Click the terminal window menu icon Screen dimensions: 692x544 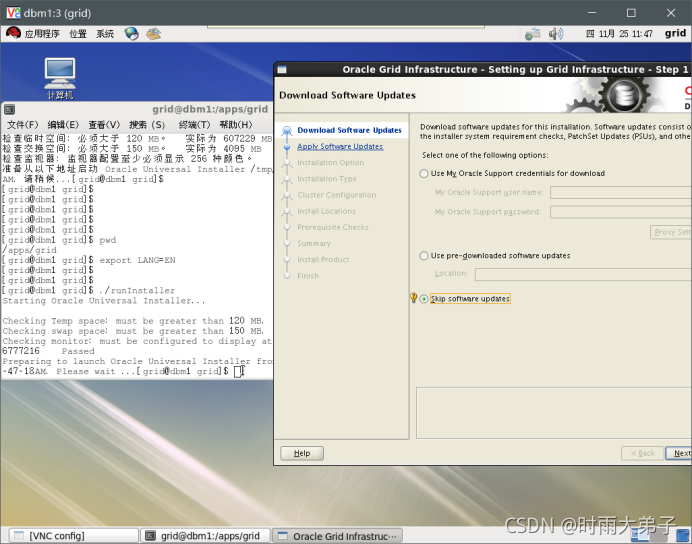click(x=9, y=109)
